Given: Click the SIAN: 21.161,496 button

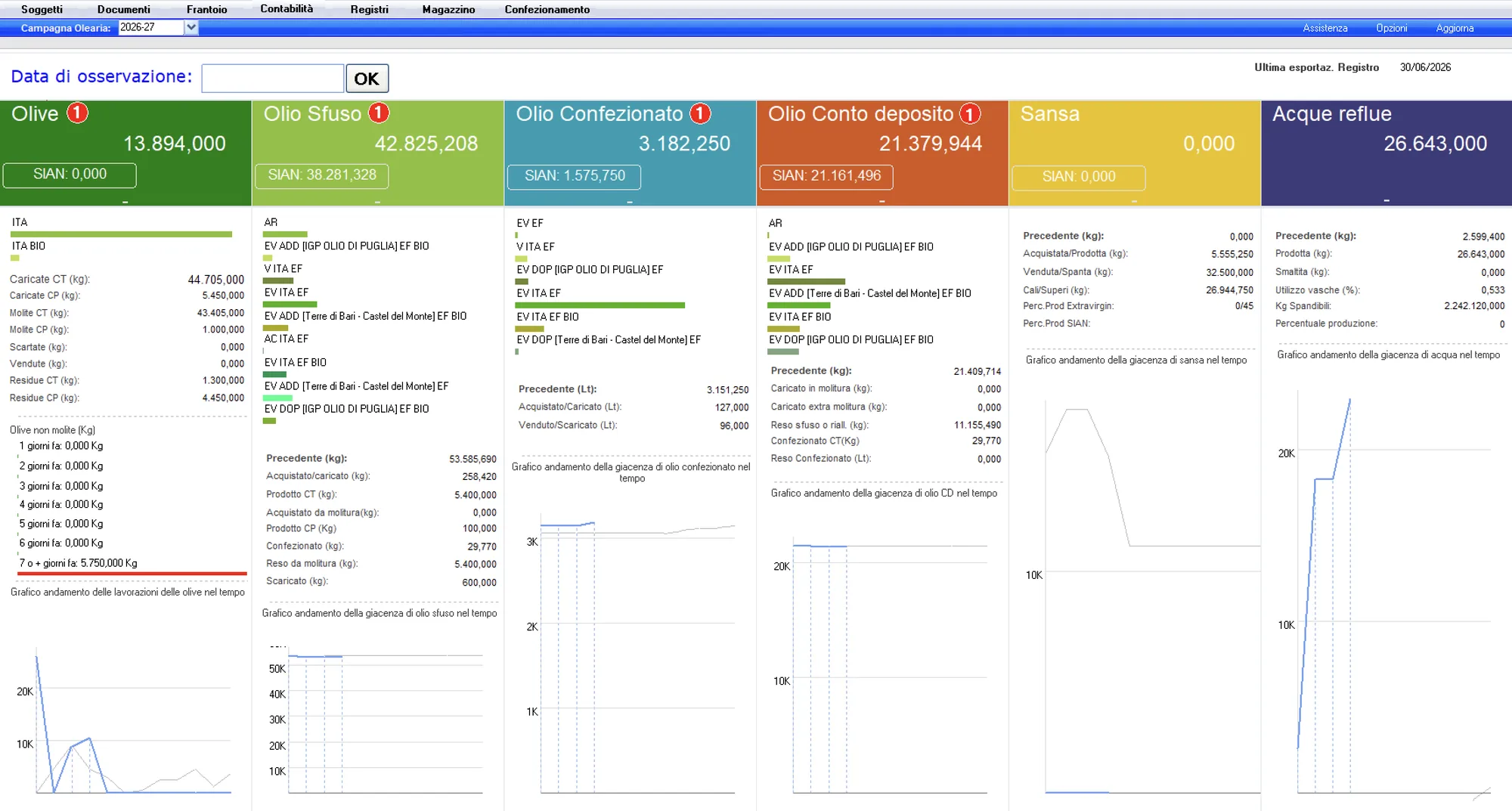Looking at the screenshot, I should [x=826, y=176].
